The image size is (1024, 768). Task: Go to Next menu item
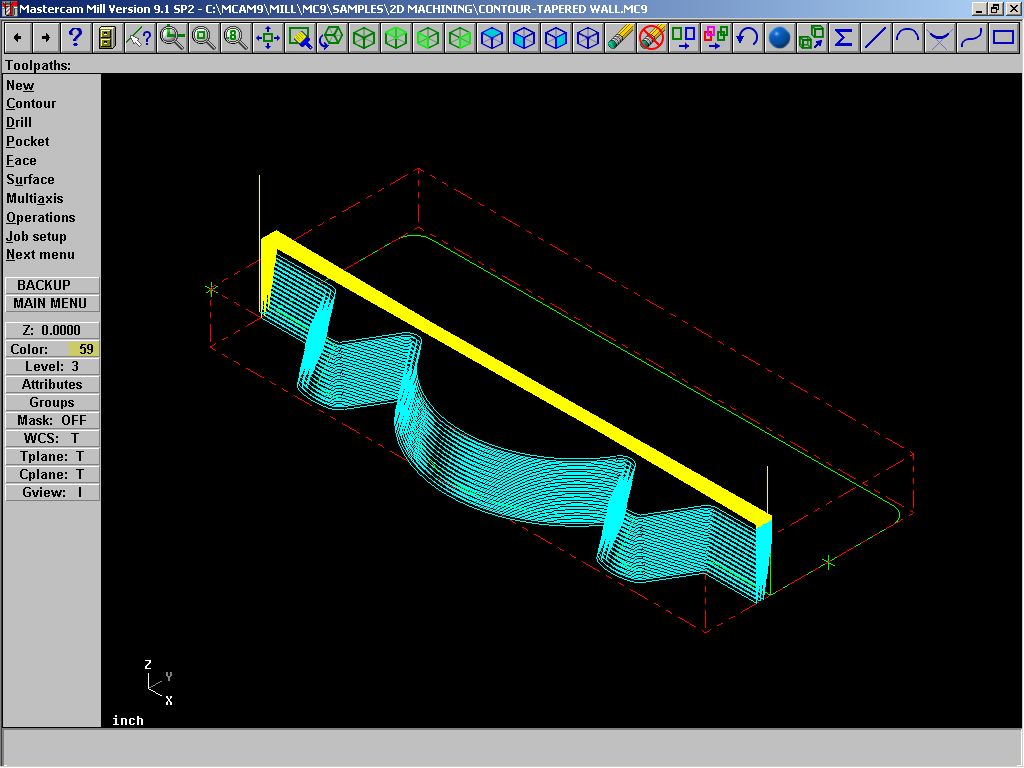40,255
